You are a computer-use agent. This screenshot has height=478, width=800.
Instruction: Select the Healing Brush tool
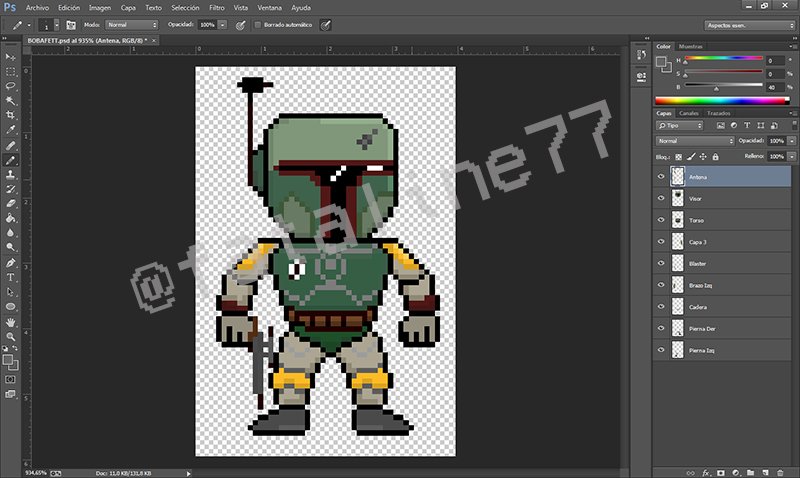10,145
